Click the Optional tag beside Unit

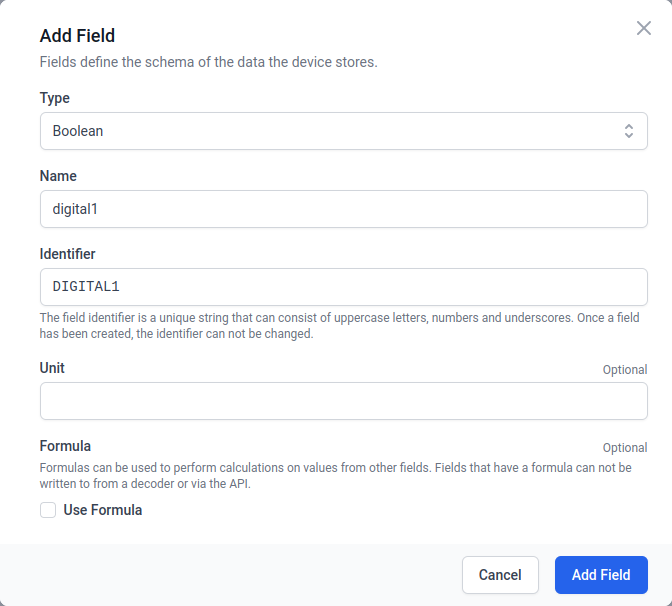point(624,370)
